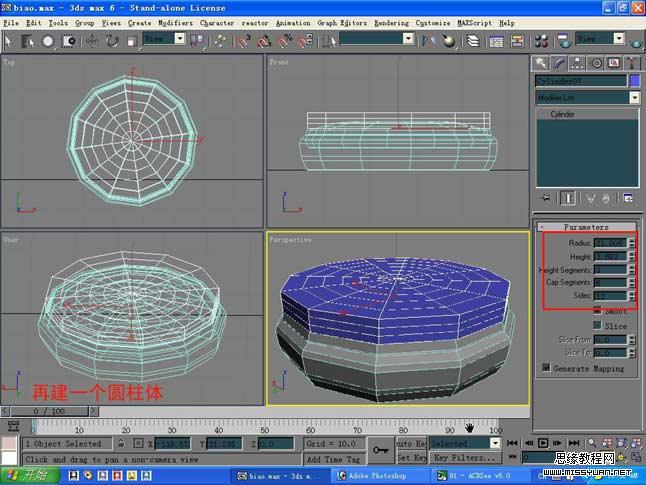Toggle the selection lock padlock icon
Screen dimensions: 646x485
(x=121, y=443)
